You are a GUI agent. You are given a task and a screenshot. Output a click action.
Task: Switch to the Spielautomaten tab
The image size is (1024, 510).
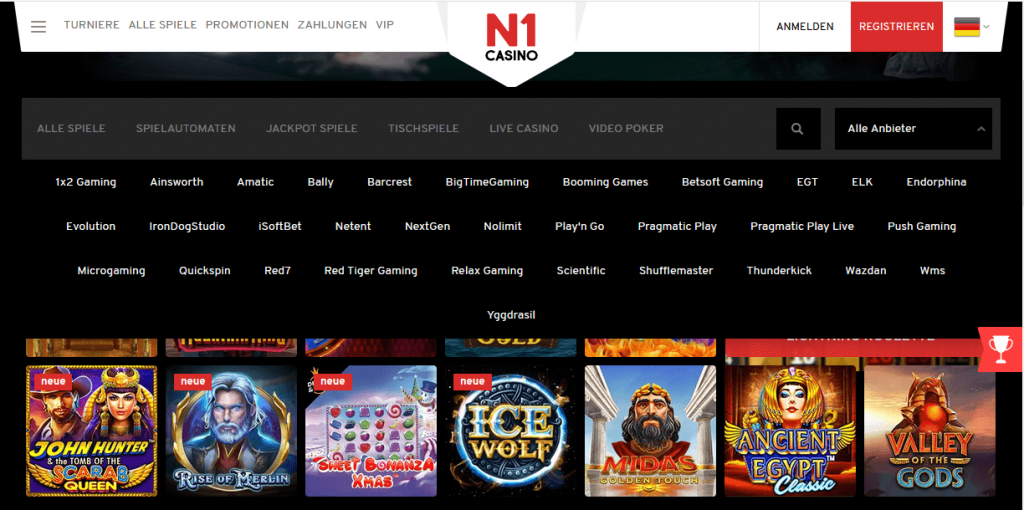point(185,129)
